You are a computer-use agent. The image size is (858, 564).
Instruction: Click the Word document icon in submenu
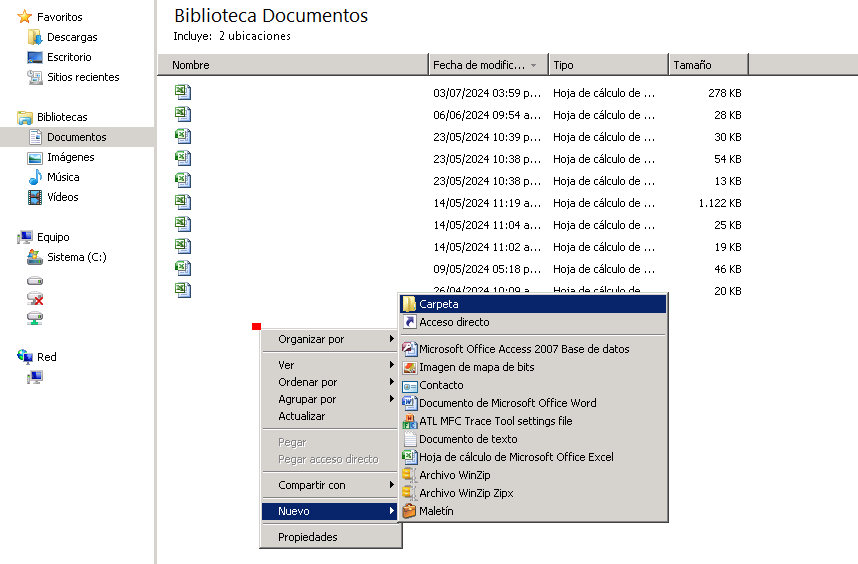pos(409,403)
